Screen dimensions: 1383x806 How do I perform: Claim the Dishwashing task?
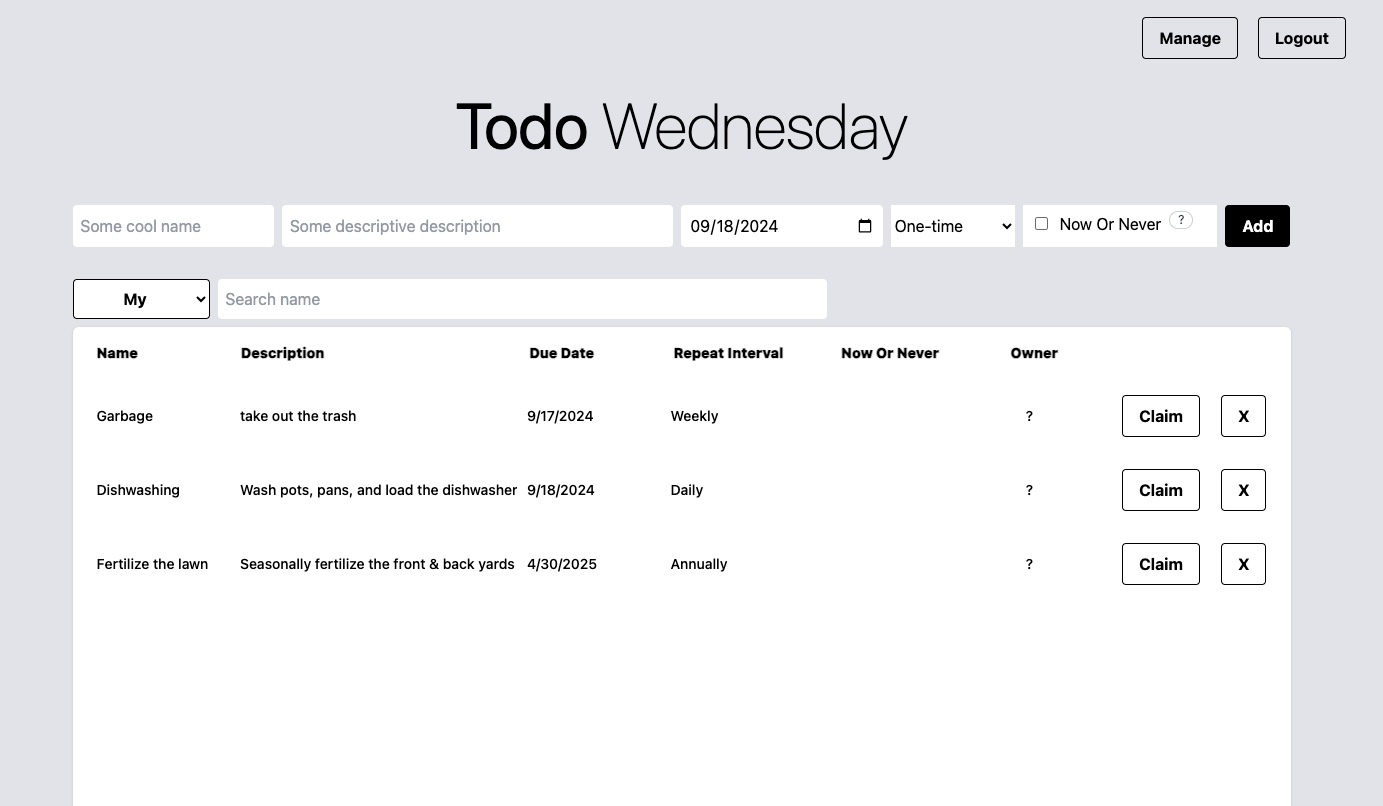coord(1160,490)
